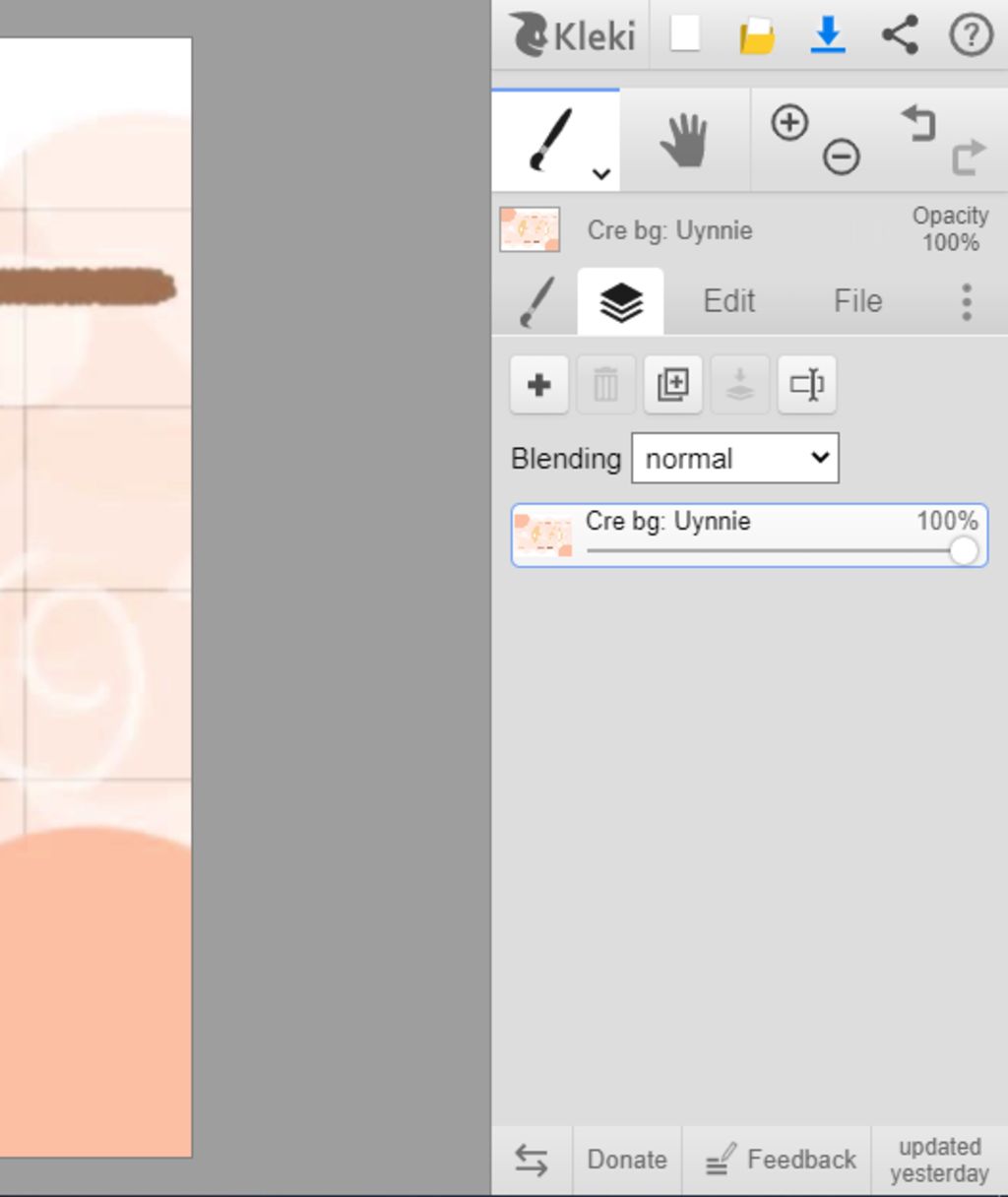
Task: Click the brown brush stroke on canvas
Action: 87,287
